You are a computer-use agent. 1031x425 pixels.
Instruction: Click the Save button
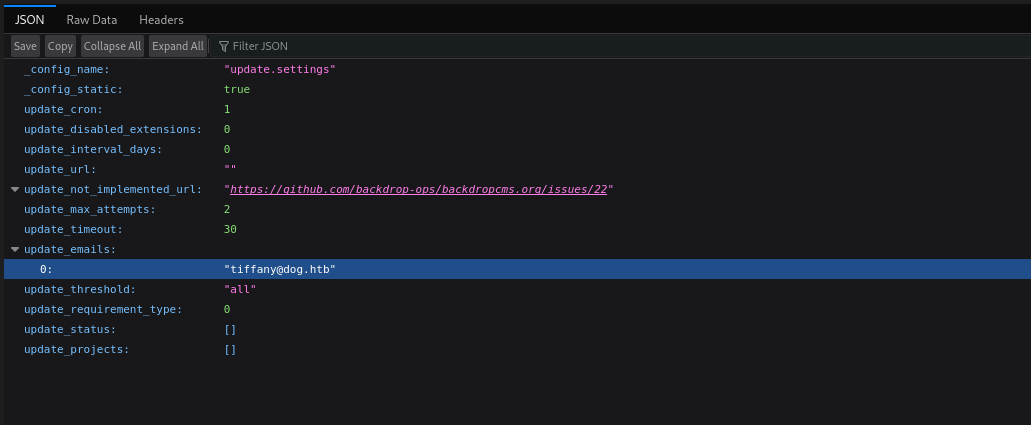pos(25,46)
